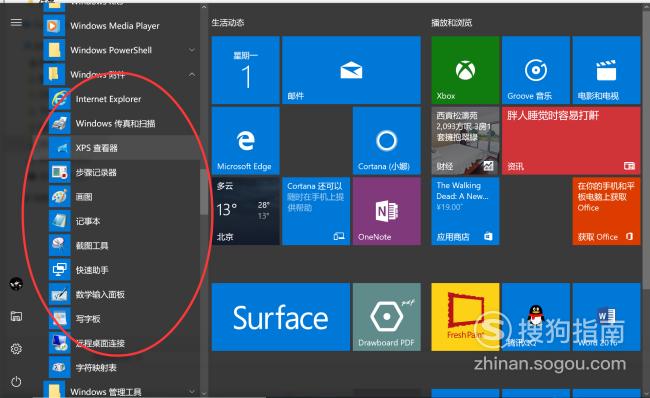Open the 资讯 news tile

[571, 141]
